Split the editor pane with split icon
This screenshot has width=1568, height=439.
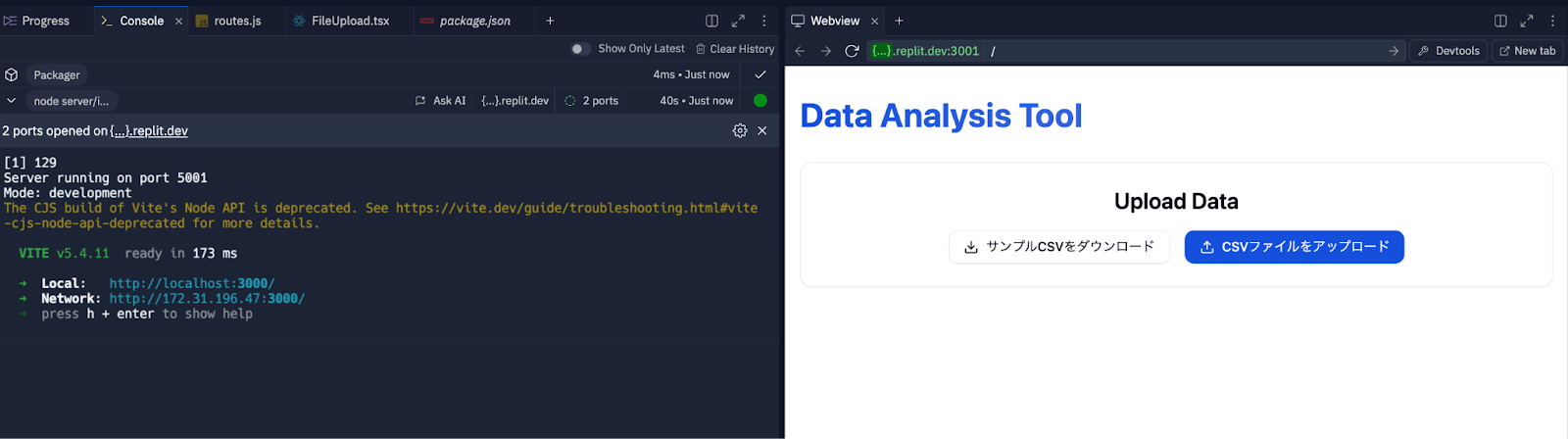711,21
